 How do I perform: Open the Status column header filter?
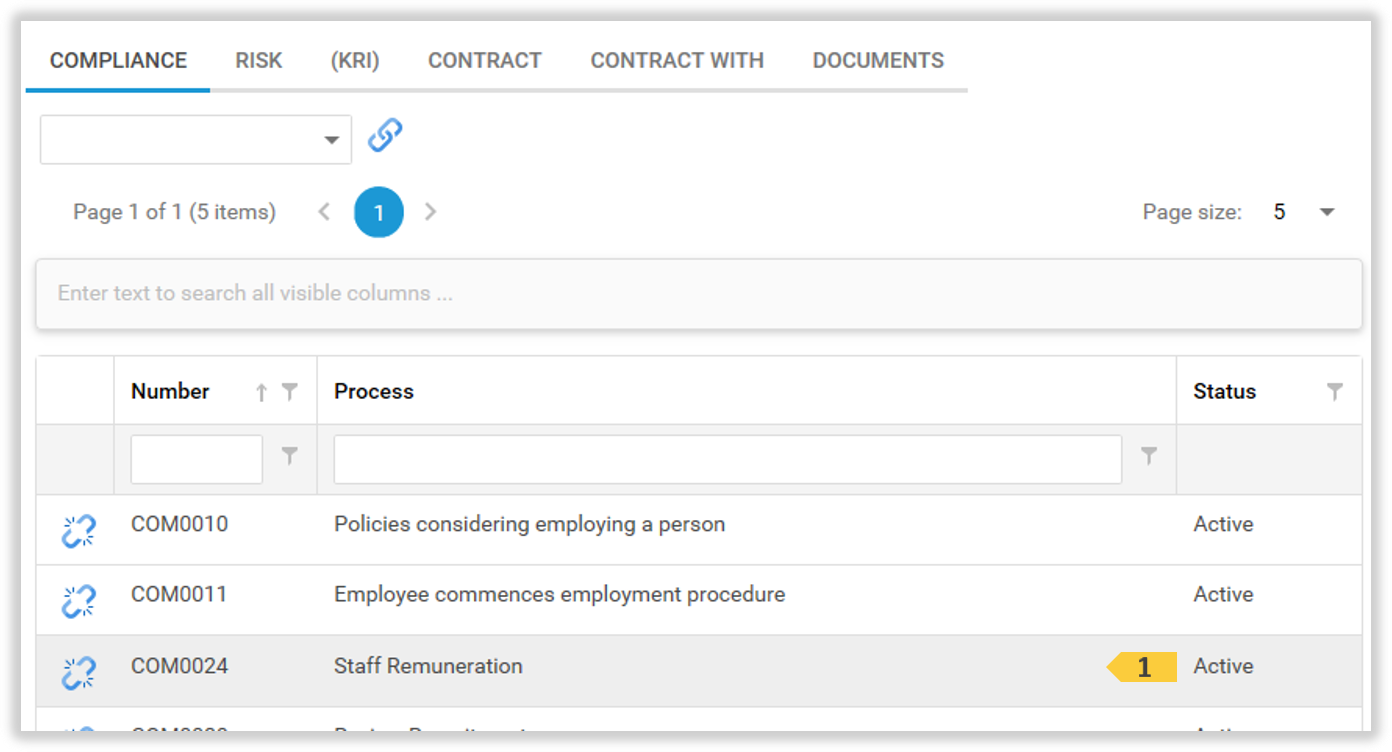1335,392
